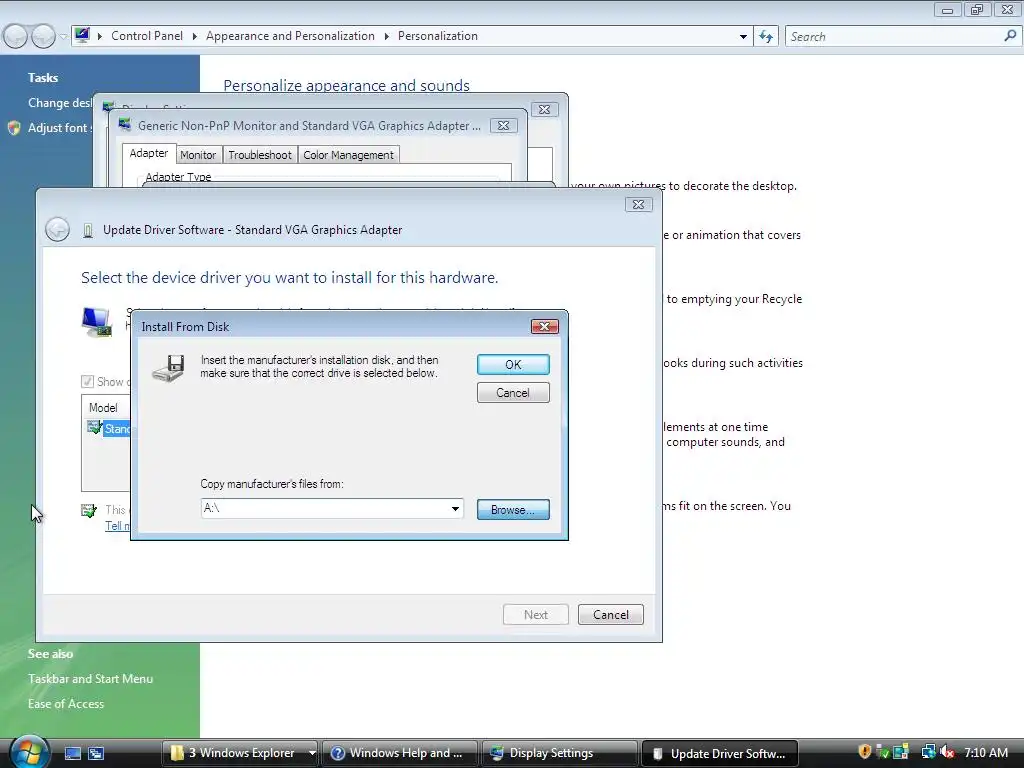This screenshot has height=768, width=1024.
Task: Select the Standard VGA model list entry
Action: pyautogui.click(x=109, y=428)
